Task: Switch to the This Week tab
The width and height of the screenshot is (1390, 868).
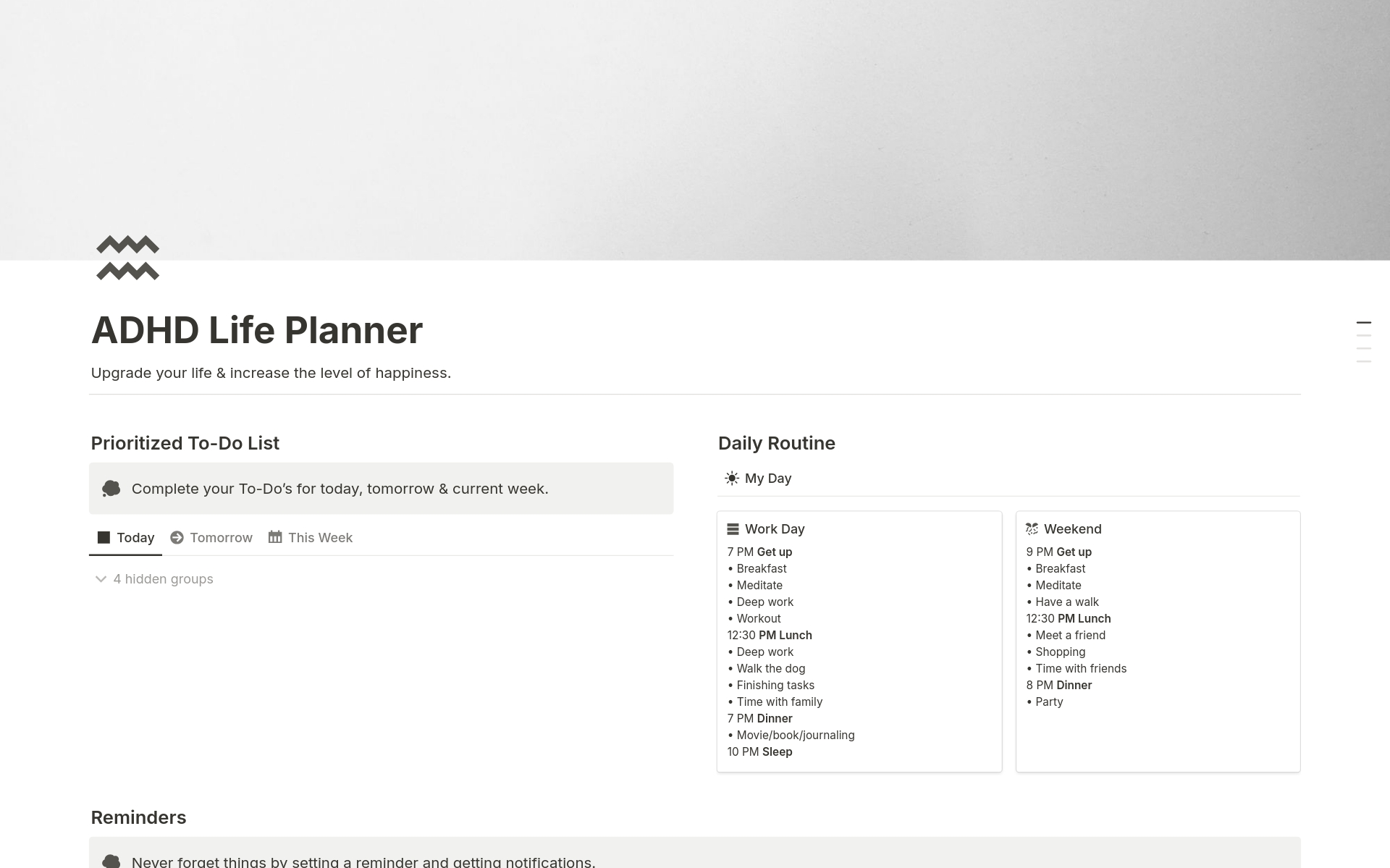Action: [x=319, y=537]
